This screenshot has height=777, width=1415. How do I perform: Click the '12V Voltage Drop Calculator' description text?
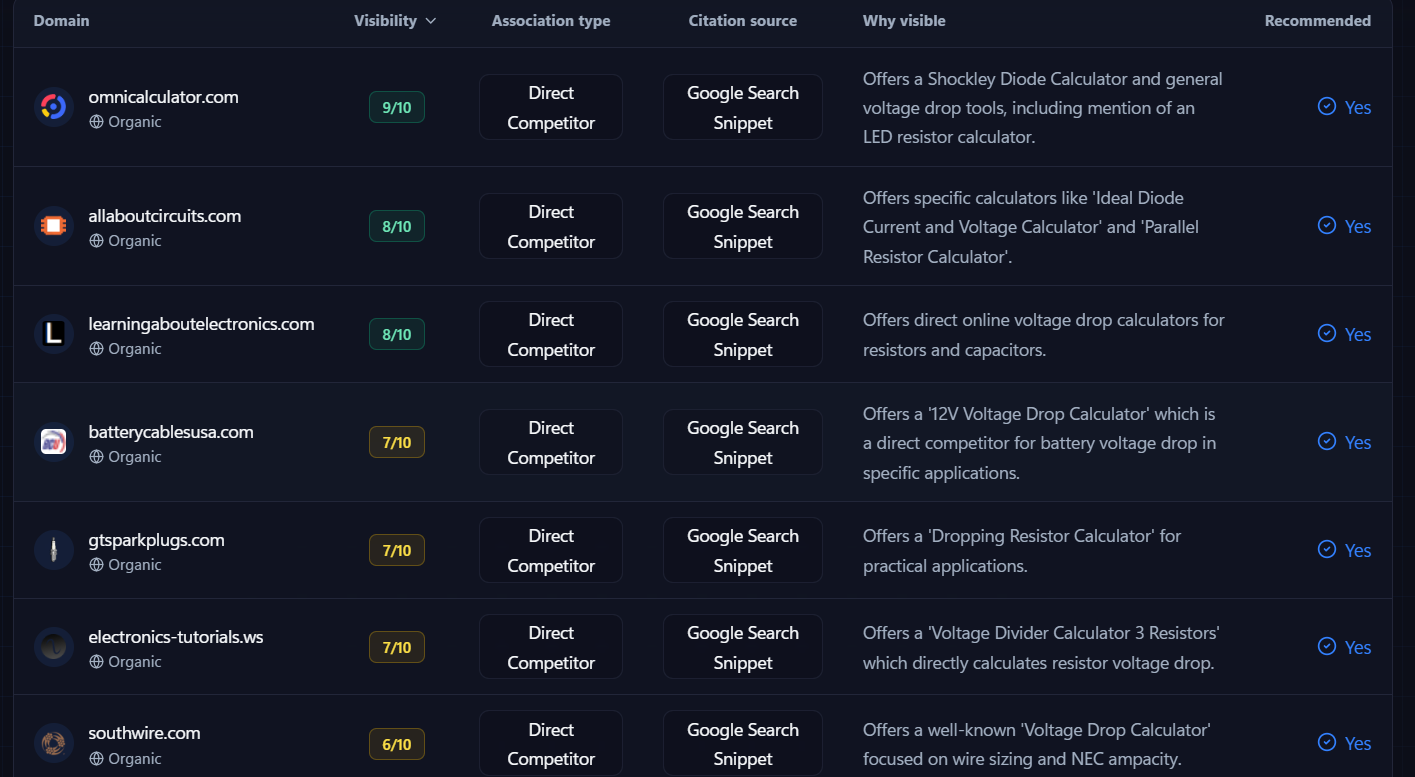[x=1040, y=442]
